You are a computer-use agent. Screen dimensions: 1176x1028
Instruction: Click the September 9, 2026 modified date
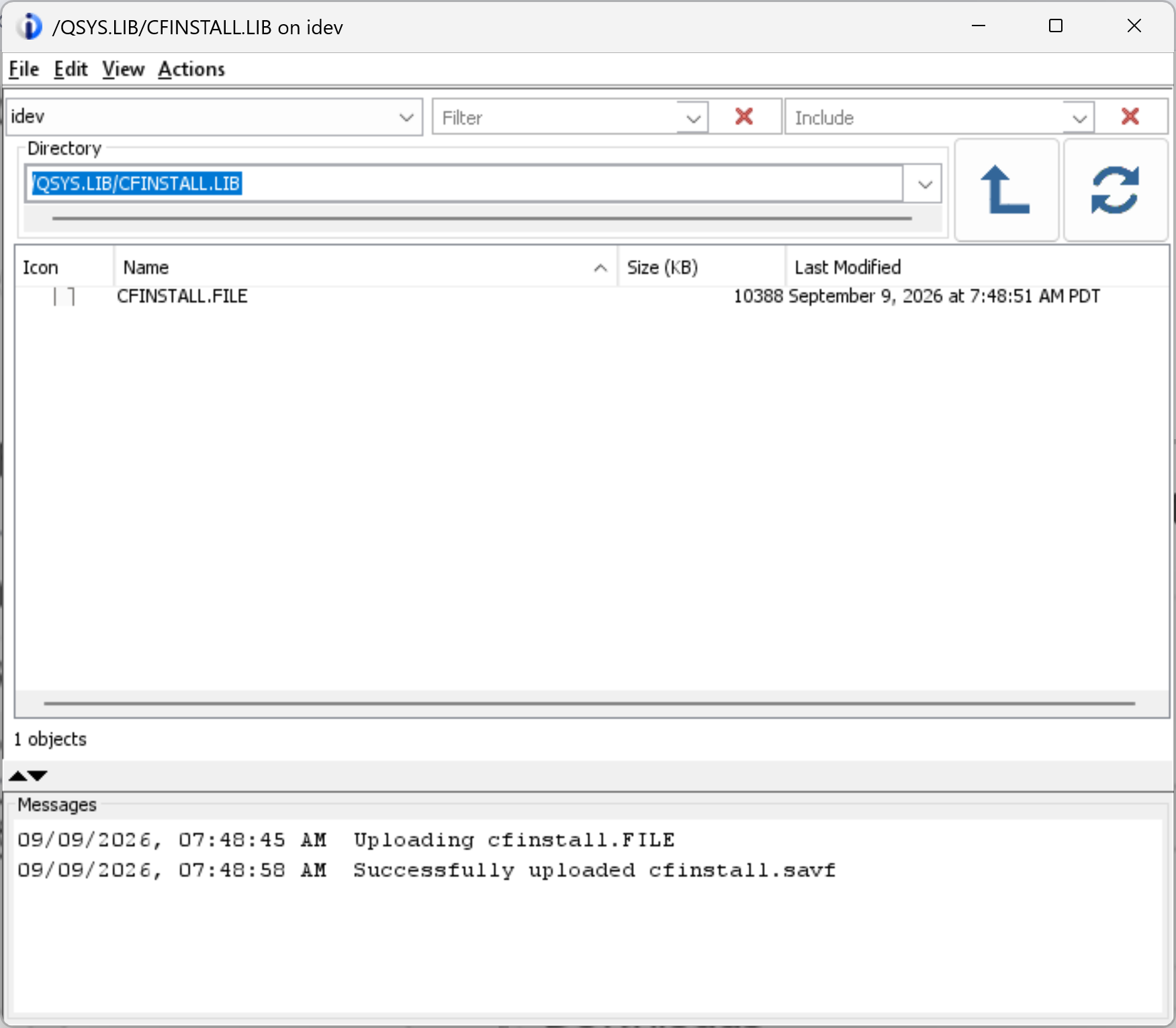point(944,296)
